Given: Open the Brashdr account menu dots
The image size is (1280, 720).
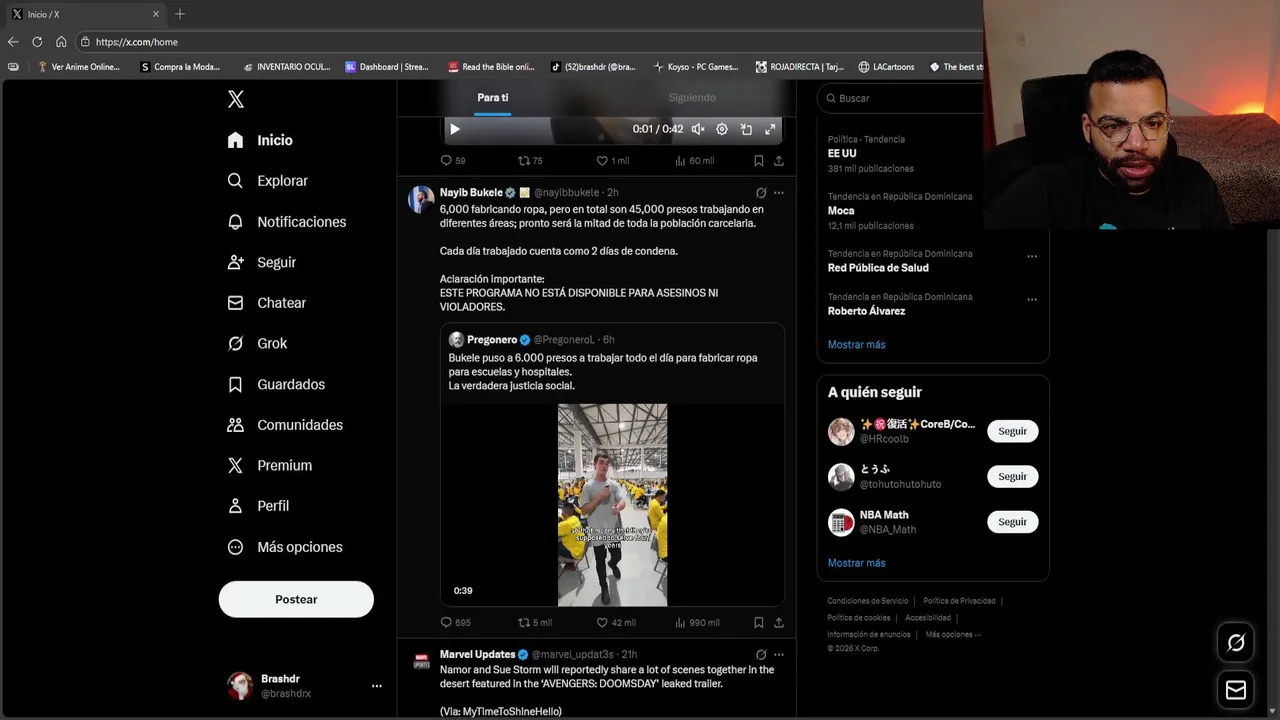Looking at the screenshot, I should [377, 686].
